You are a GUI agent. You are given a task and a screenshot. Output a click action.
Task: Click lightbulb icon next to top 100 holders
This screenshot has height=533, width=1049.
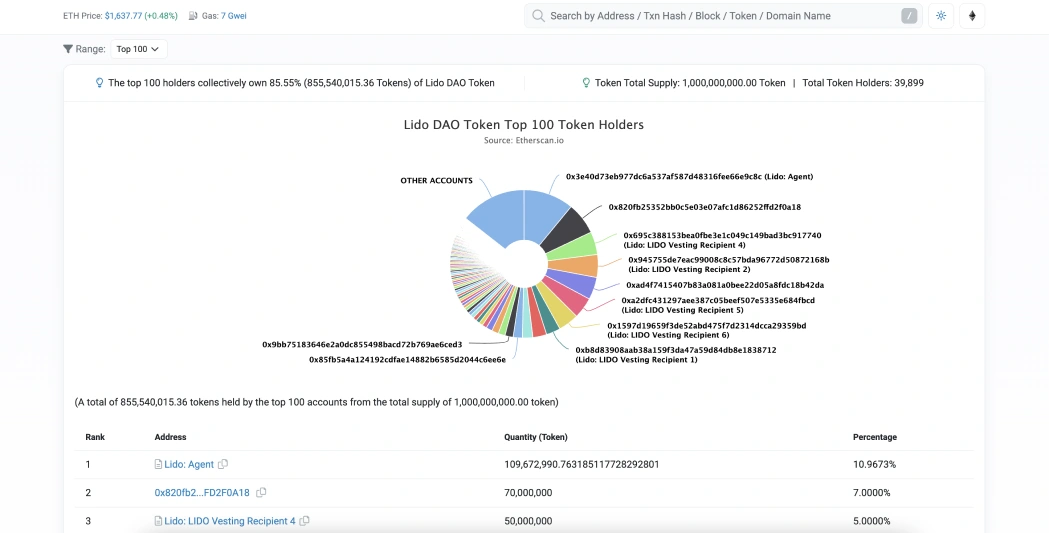click(x=99, y=83)
